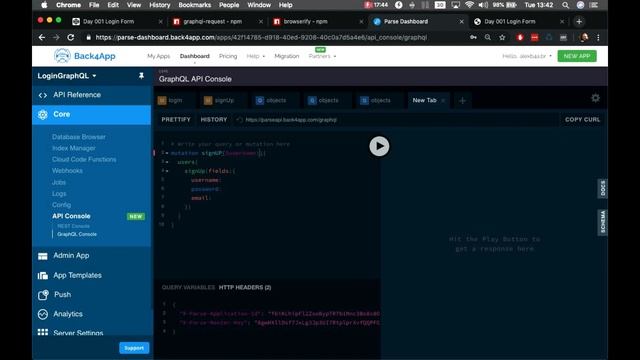The height and width of the screenshot is (360, 640).
Task: Click the password key icon in address bar
Action: [x=473, y=37]
